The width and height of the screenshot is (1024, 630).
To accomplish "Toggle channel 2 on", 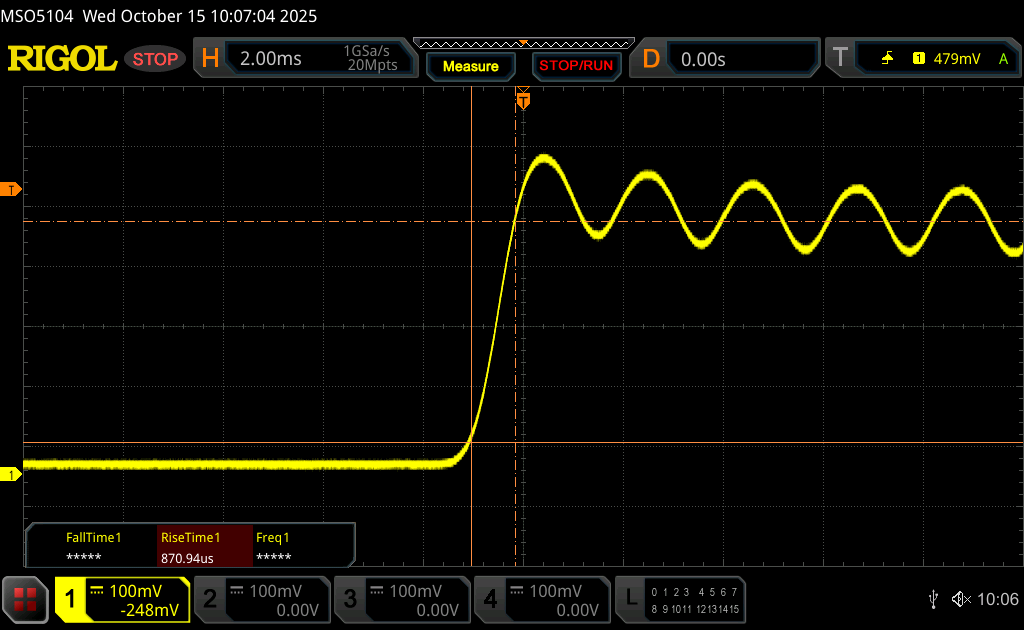I will tap(262, 599).
